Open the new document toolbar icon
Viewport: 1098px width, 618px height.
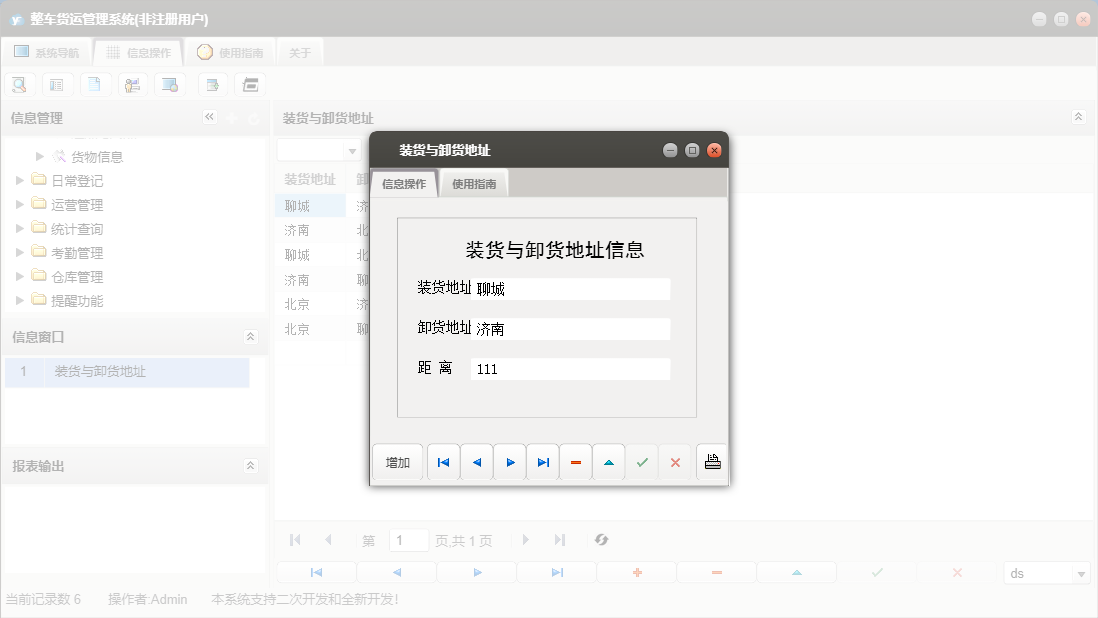[x=95, y=84]
